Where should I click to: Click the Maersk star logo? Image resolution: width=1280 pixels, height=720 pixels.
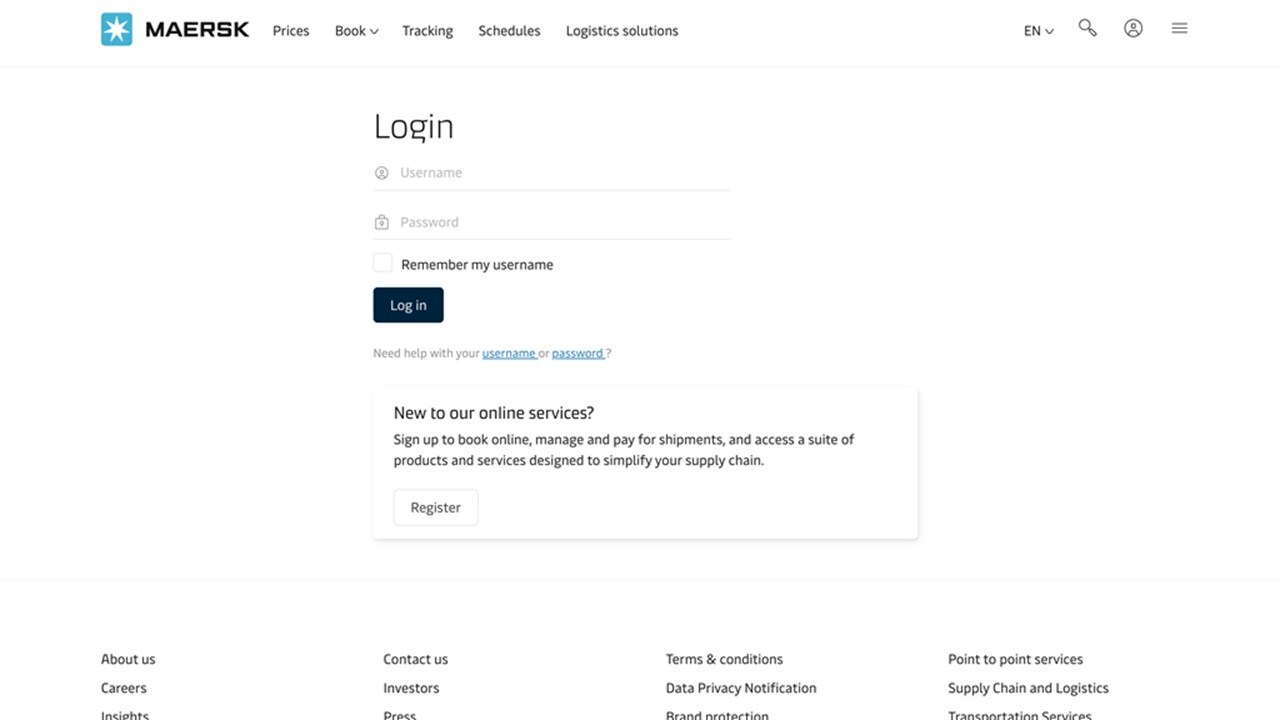117,28
